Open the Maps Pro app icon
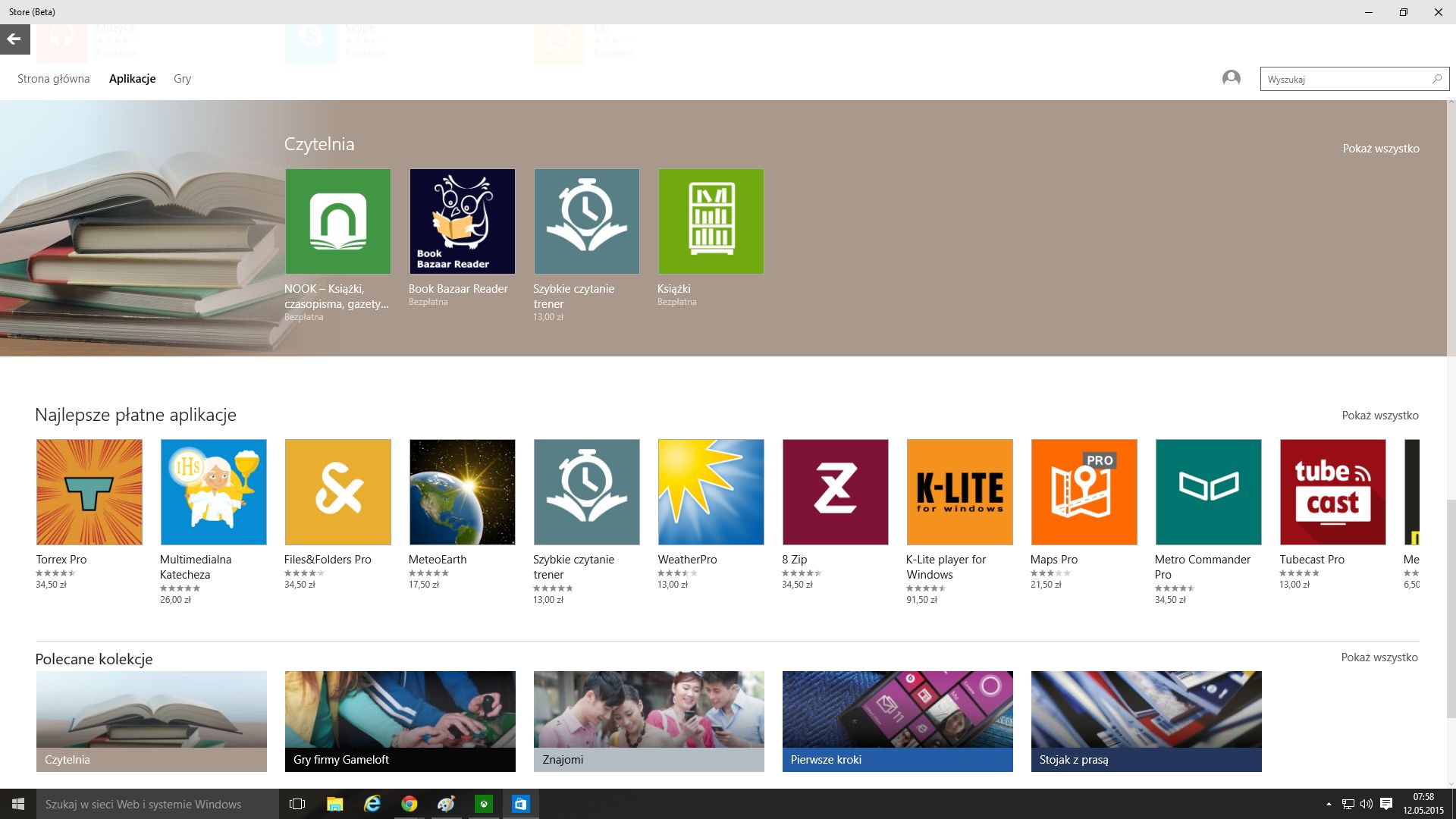The width and height of the screenshot is (1456, 819). (1084, 492)
